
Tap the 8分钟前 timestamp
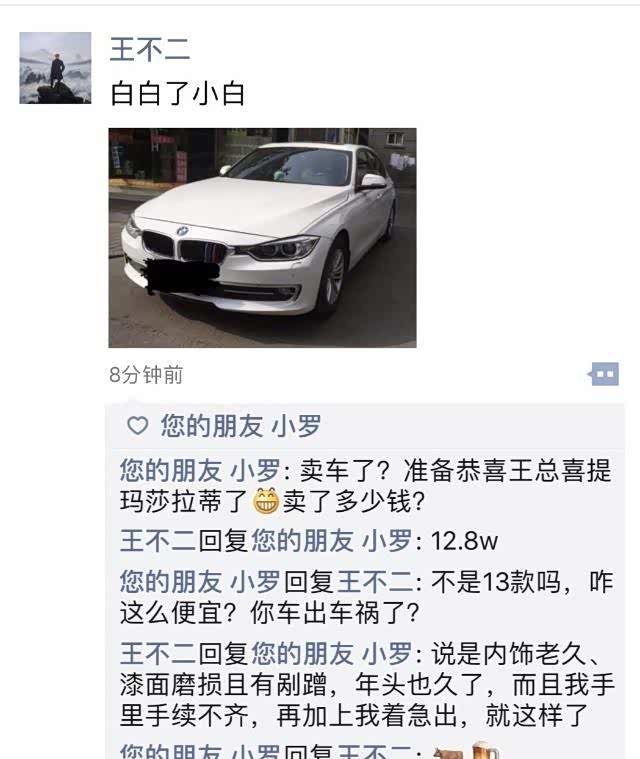(146, 375)
